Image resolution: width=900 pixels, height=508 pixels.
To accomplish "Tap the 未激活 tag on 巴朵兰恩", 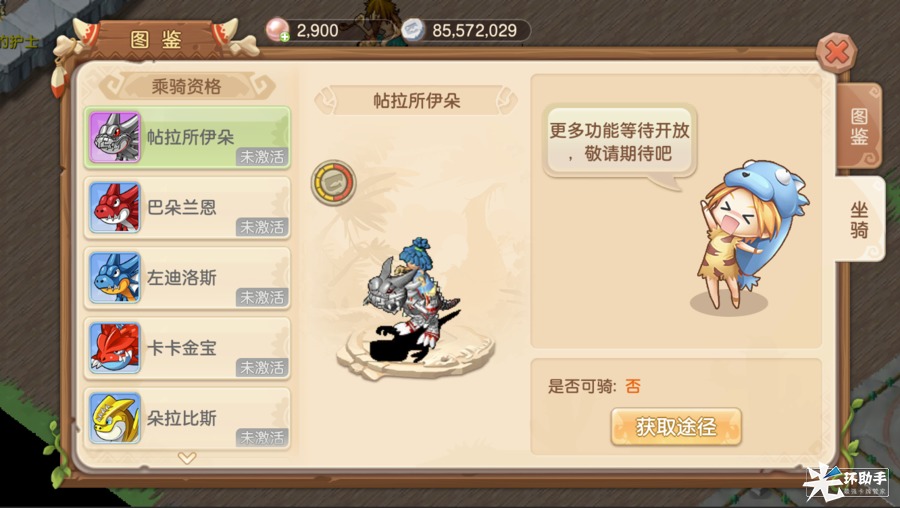I will tap(262, 227).
